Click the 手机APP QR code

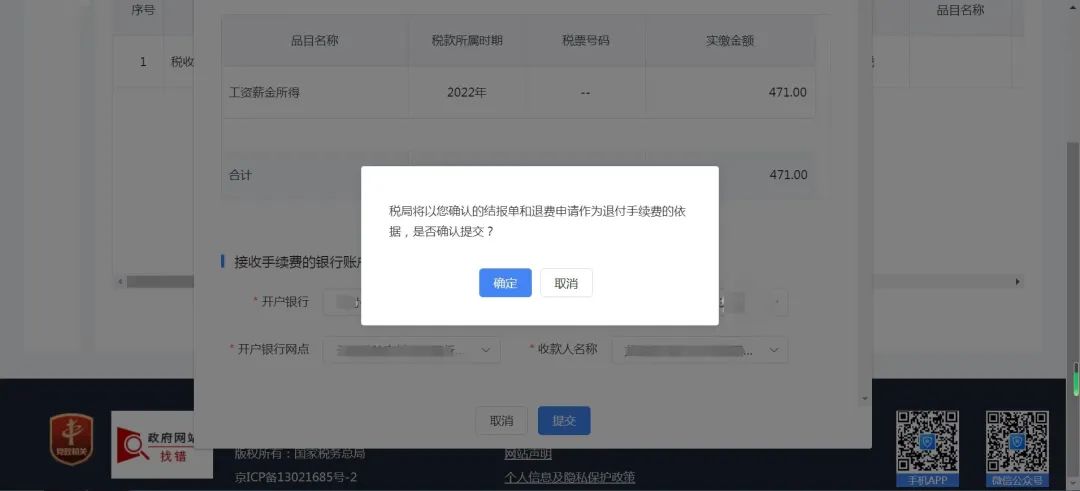tap(927, 448)
